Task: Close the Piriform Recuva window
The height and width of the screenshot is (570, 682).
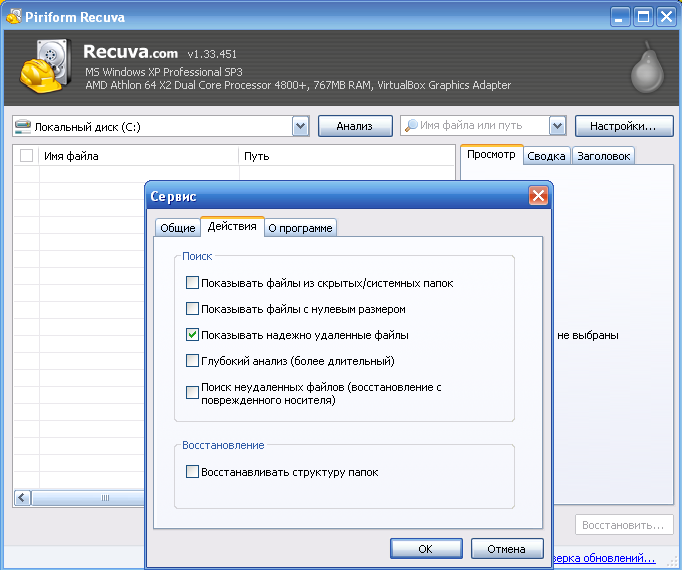Action: pos(666,17)
